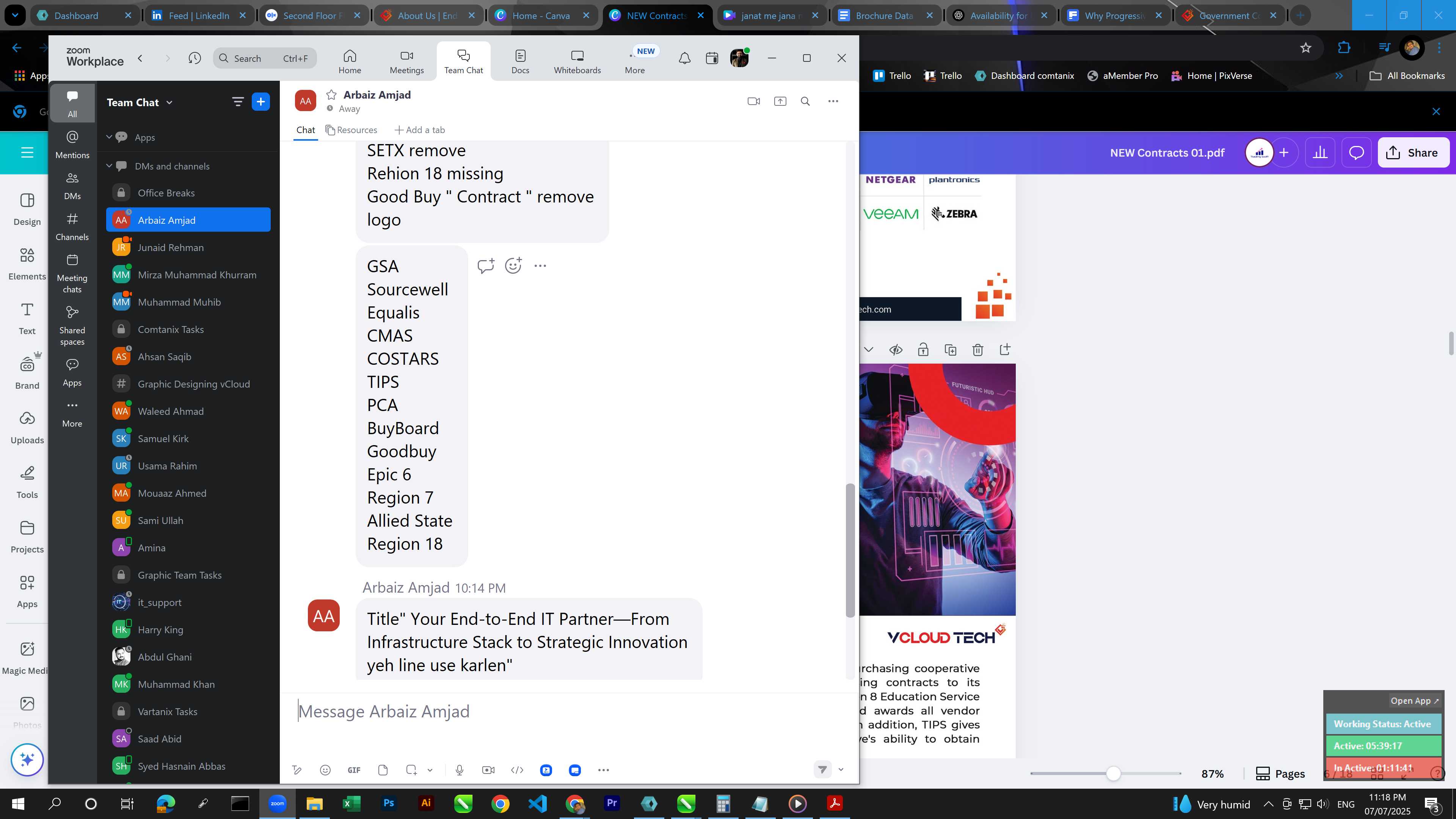Open Shared spaces in sidebar
Screen dimensions: 1456x819
(72, 326)
